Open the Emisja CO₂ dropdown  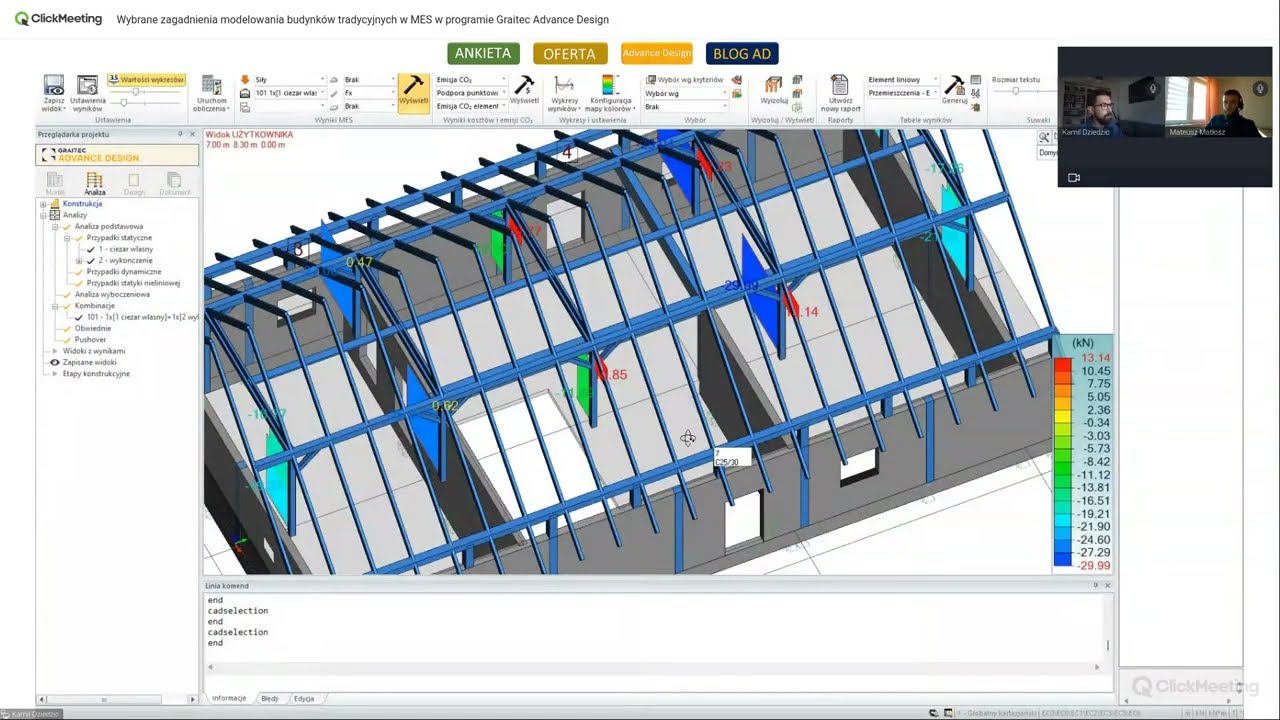[470, 80]
